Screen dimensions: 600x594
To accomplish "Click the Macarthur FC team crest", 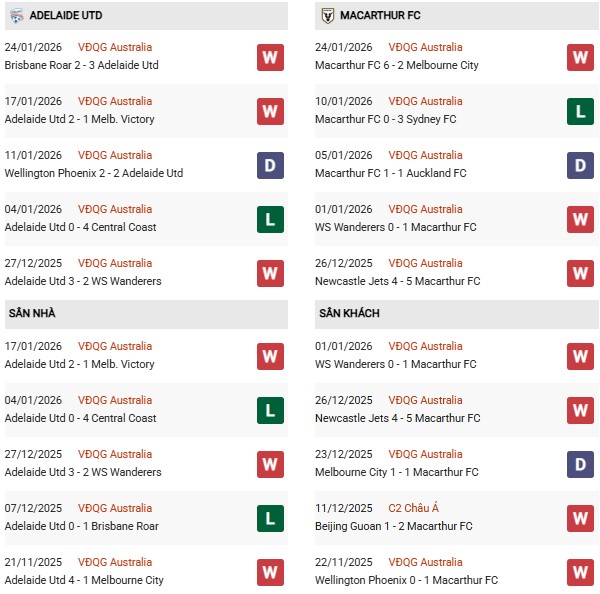I will pos(327,16).
